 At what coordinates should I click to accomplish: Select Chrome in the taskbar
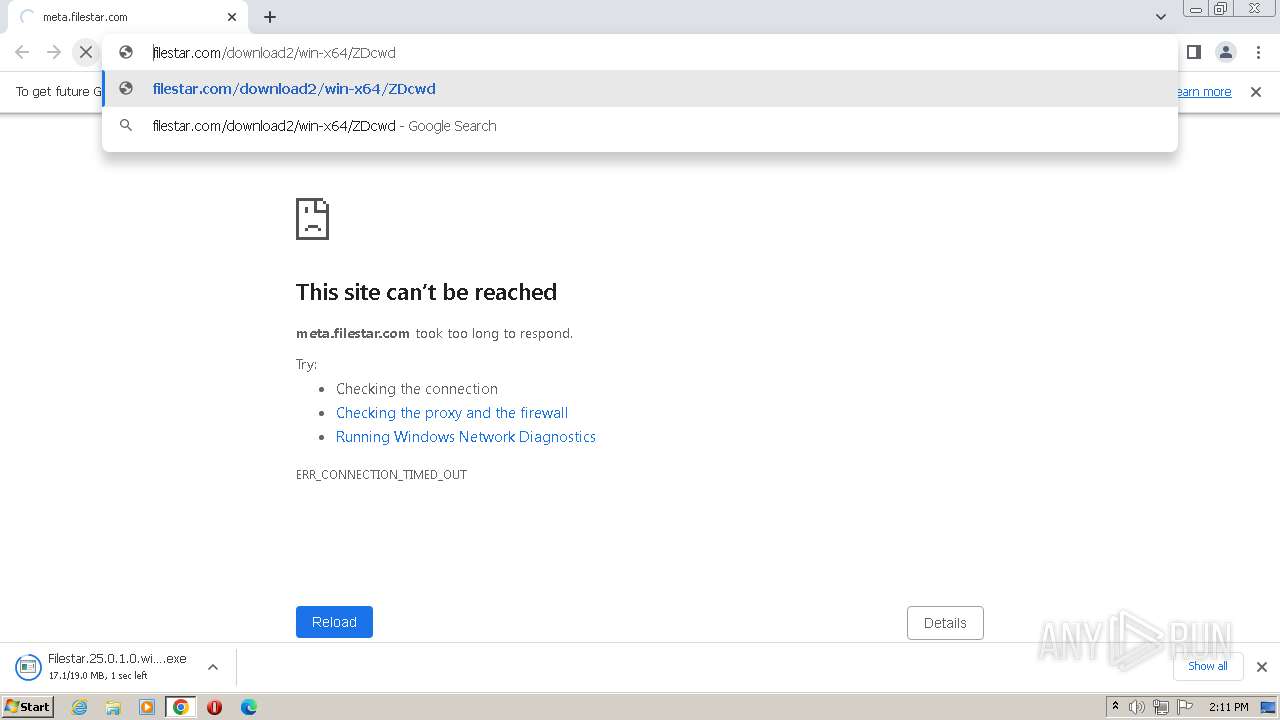pyautogui.click(x=181, y=707)
